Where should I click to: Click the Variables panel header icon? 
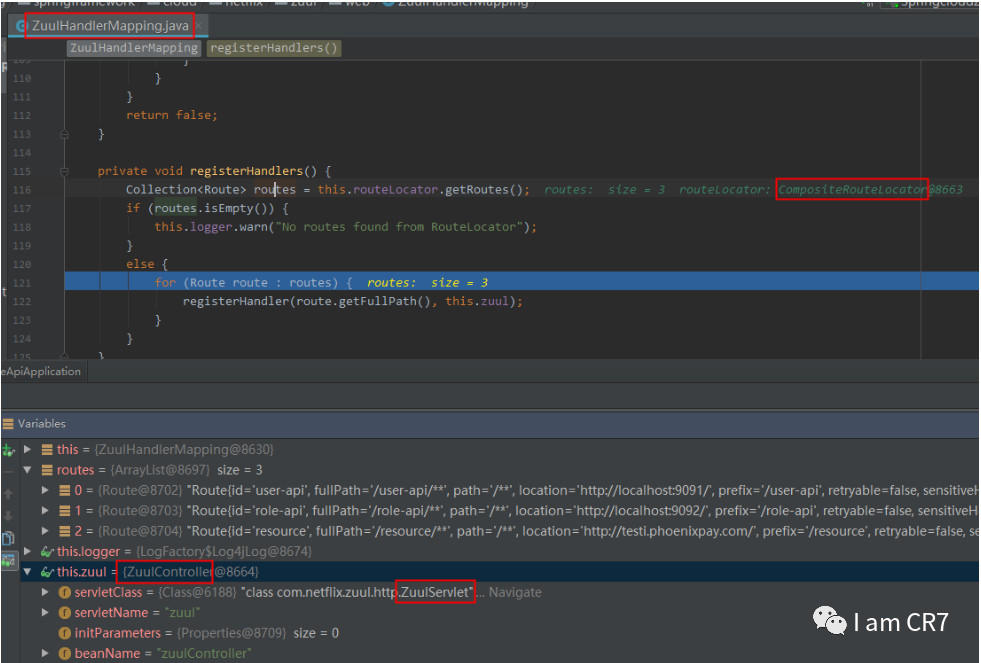[8, 424]
